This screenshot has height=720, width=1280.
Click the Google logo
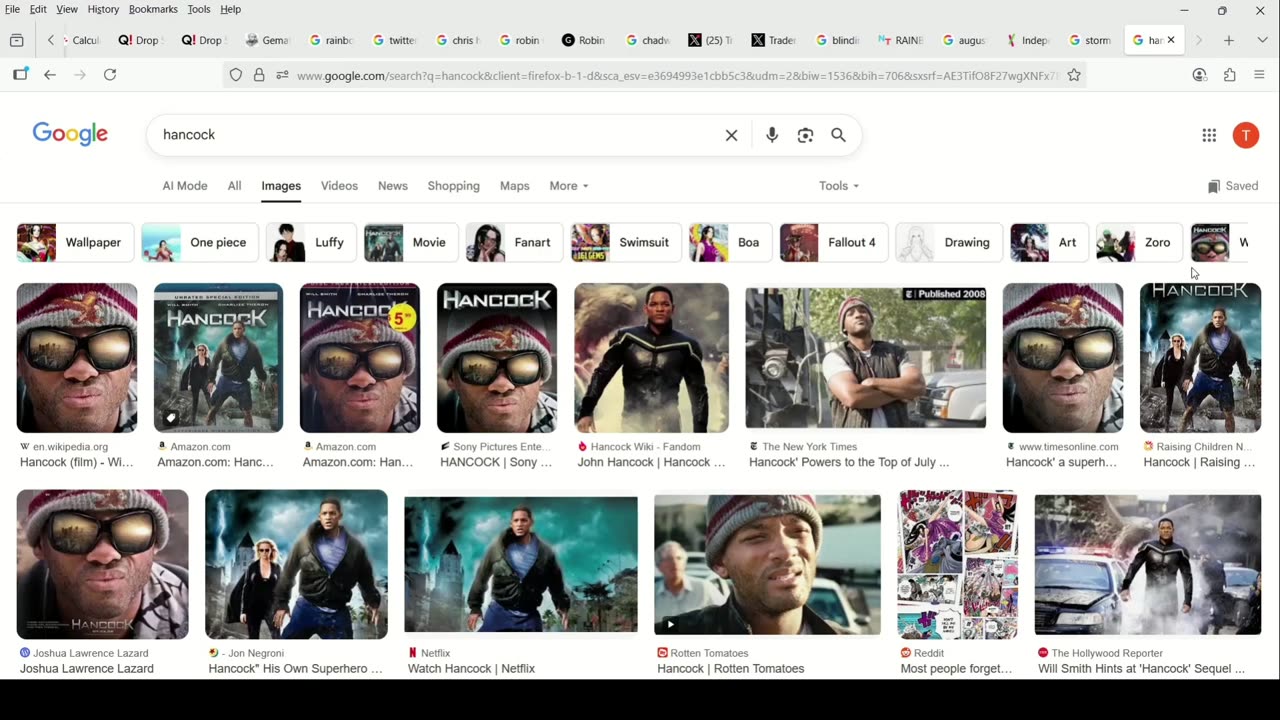(70, 135)
